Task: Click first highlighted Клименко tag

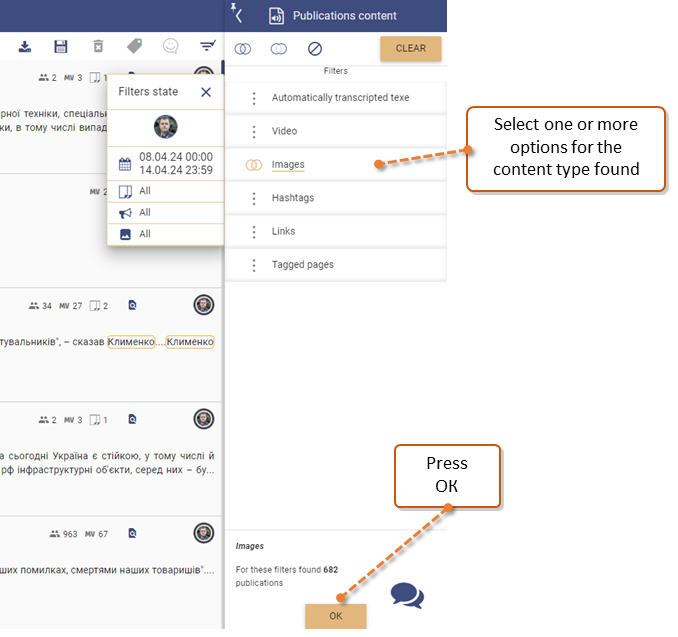Action: pyautogui.click(x=131, y=342)
